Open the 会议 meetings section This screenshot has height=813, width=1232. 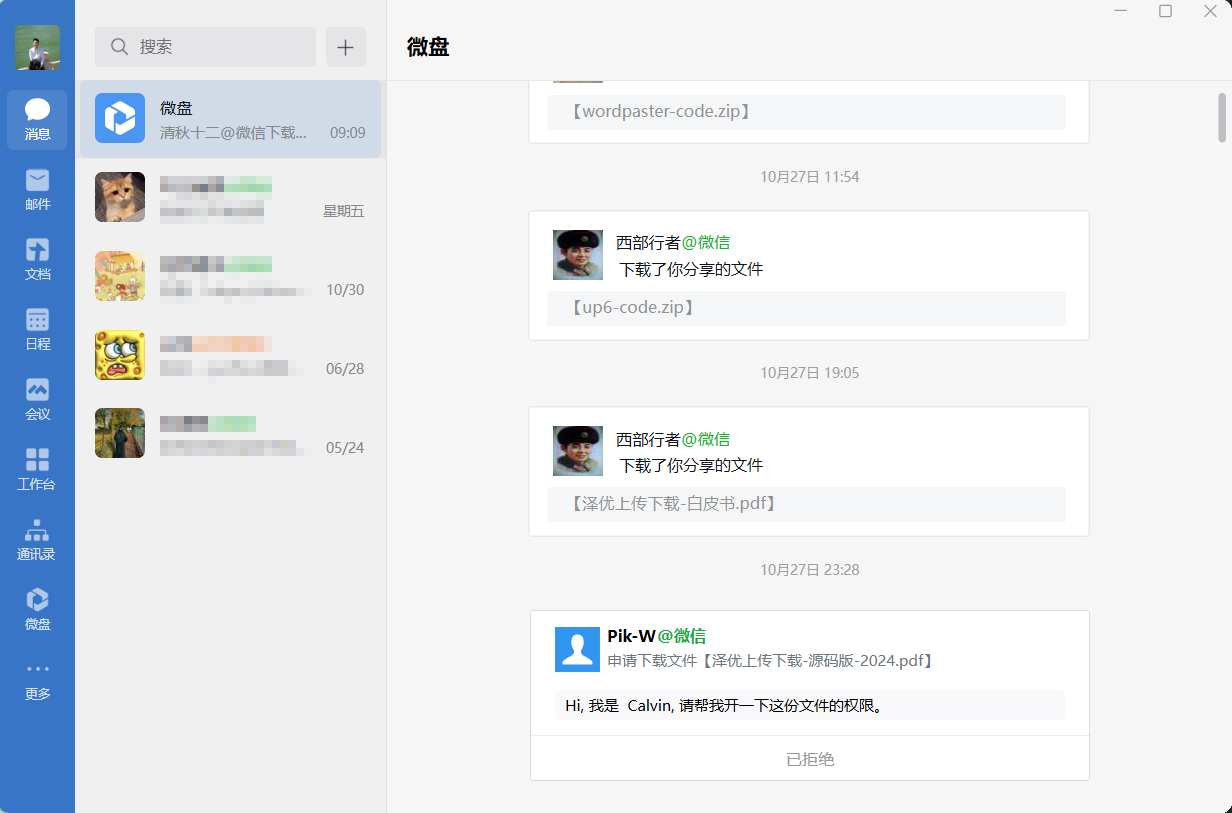click(37, 400)
